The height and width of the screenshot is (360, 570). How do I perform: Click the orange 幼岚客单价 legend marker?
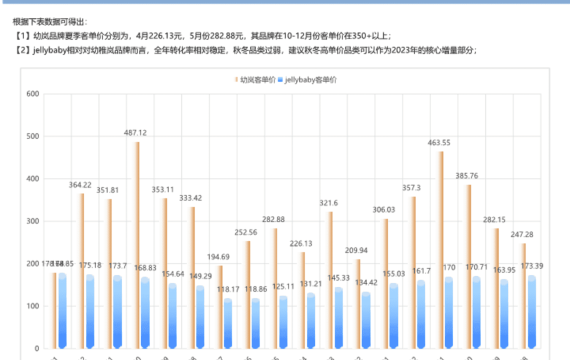click(236, 80)
